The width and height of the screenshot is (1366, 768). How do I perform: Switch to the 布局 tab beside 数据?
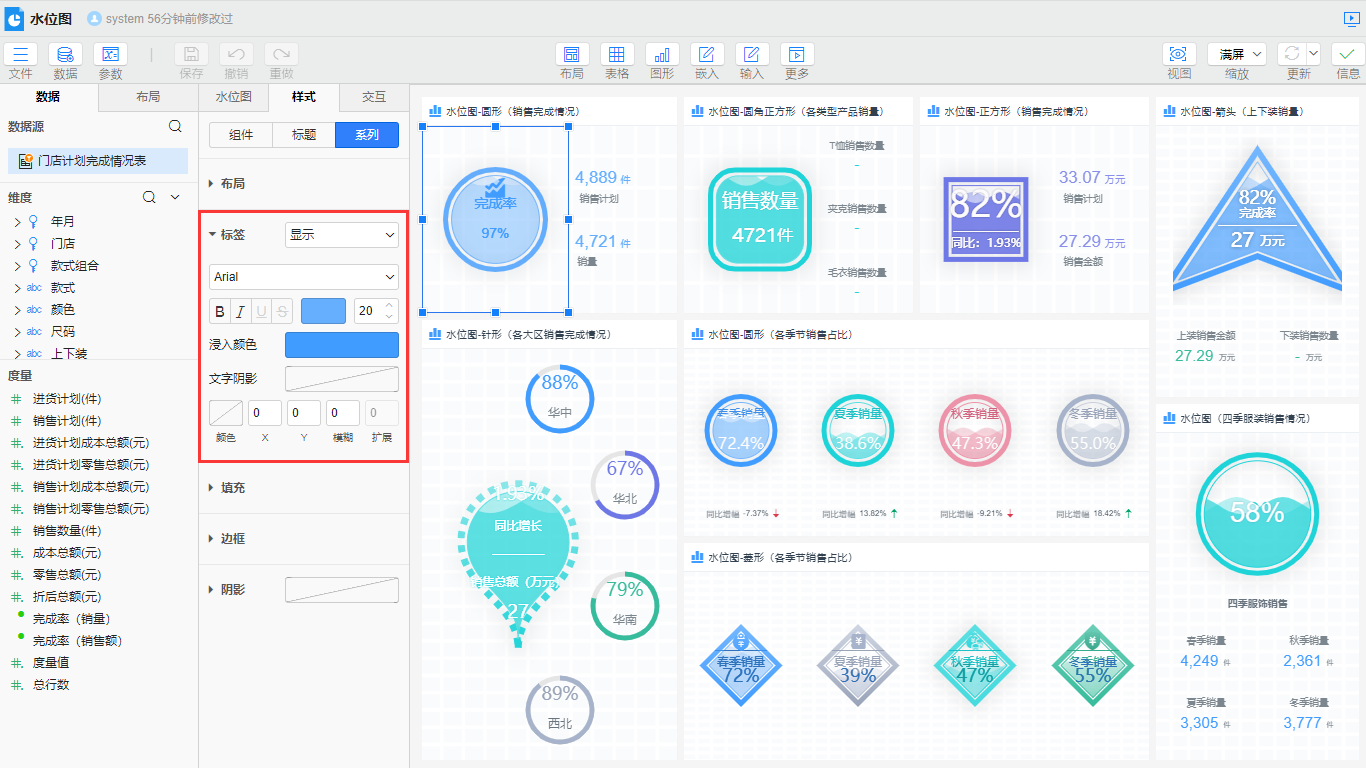pyautogui.click(x=148, y=97)
